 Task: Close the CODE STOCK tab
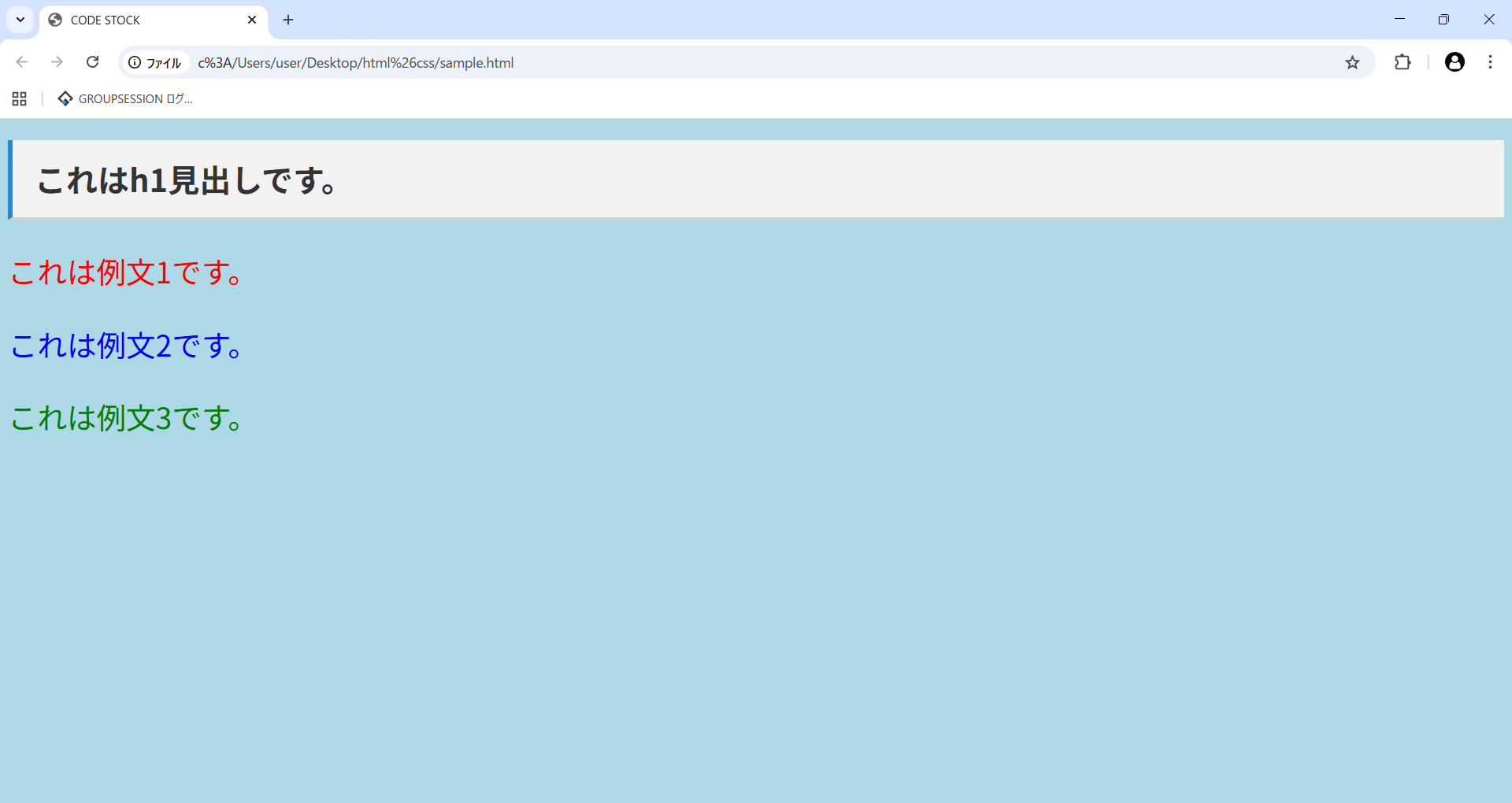click(x=252, y=20)
